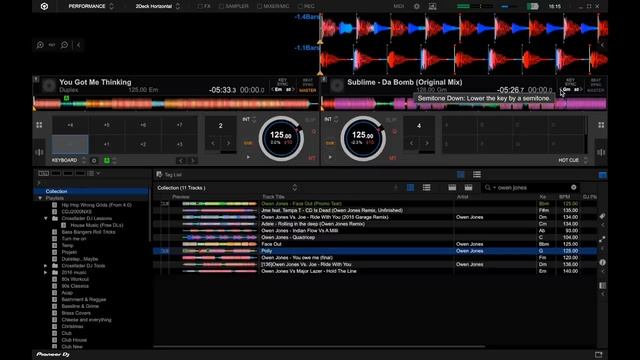Select track Owen Jones - Quadricep
Screen dimensions: 640x360
click(x=288, y=237)
